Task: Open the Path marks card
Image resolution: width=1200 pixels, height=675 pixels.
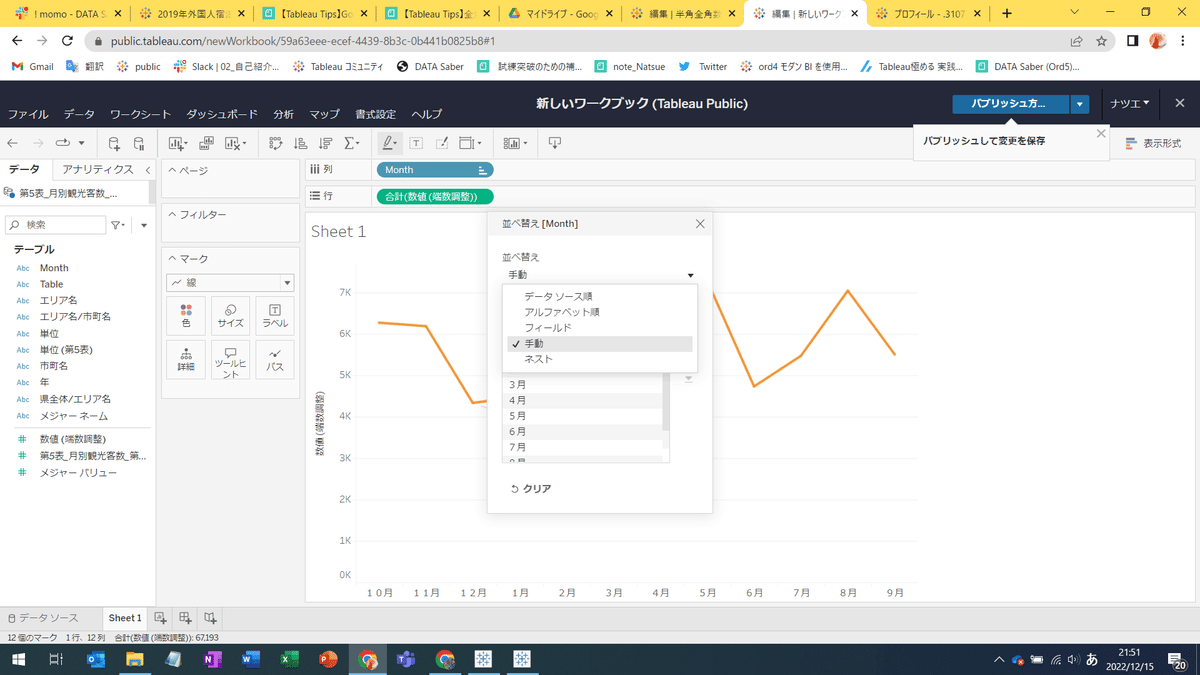Action: (x=275, y=360)
